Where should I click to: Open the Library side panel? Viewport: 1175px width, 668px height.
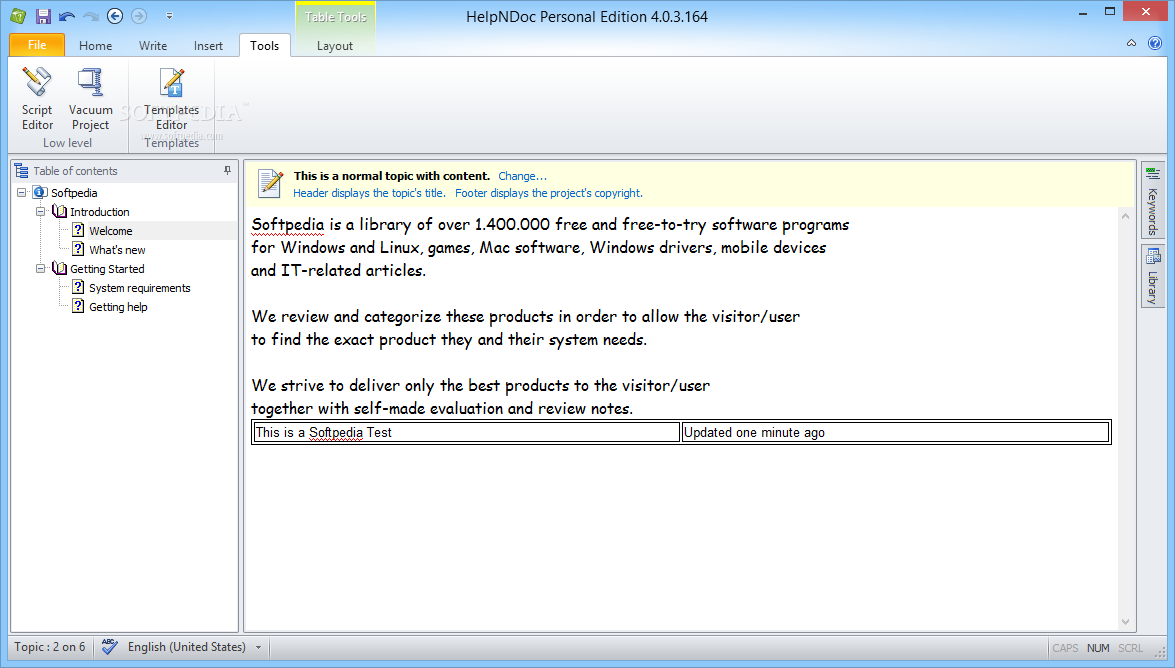tap(1153, 276)
